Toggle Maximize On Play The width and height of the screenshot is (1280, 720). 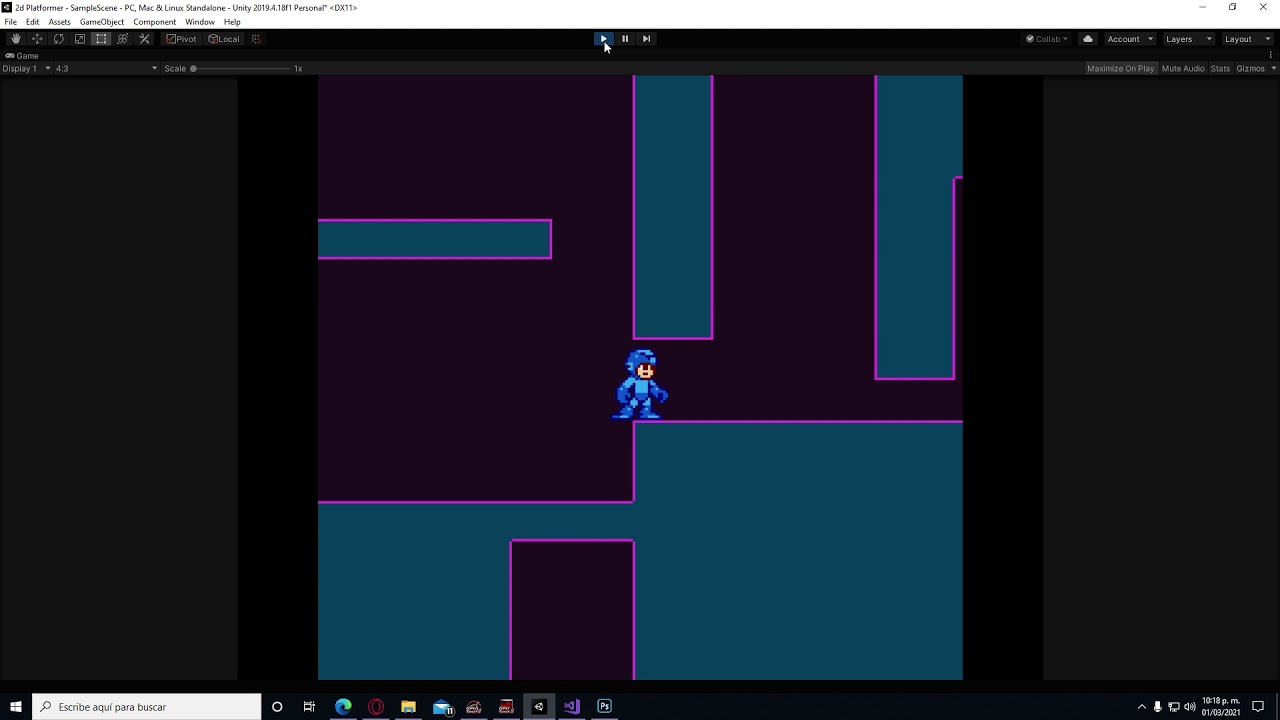(x=1120, y=69)
